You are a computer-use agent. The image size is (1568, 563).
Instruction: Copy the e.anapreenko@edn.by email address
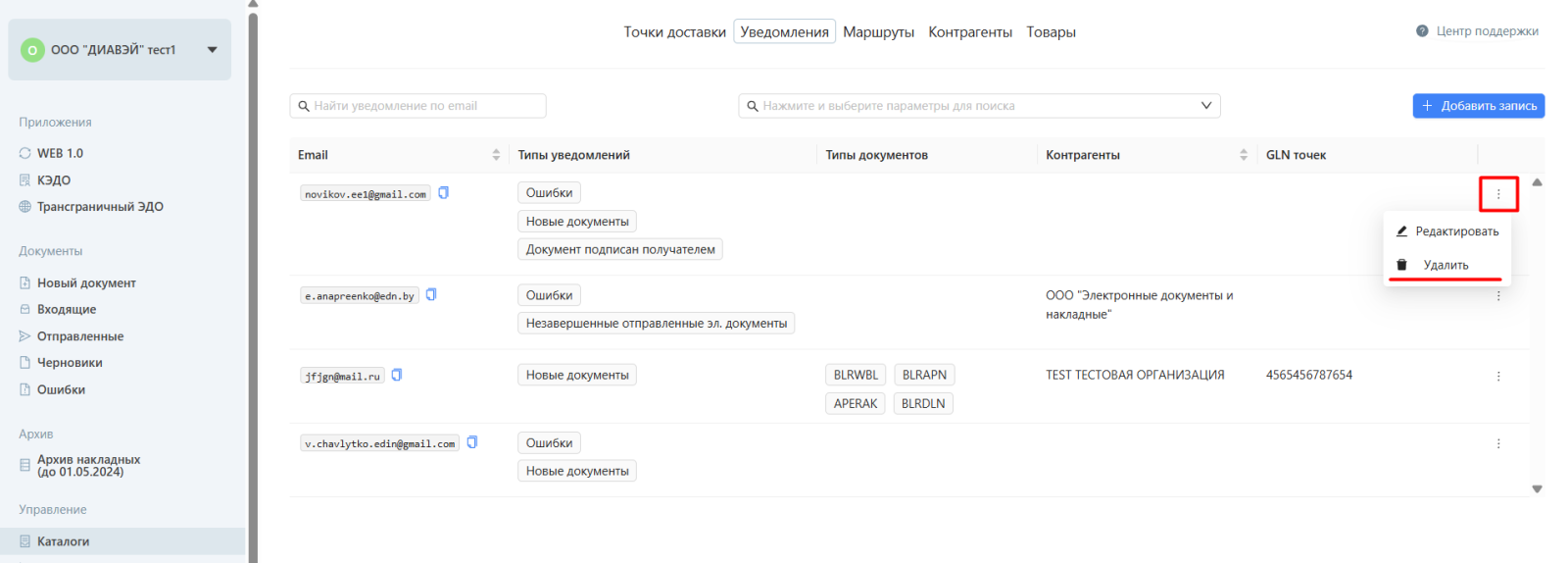pos(431,294)
